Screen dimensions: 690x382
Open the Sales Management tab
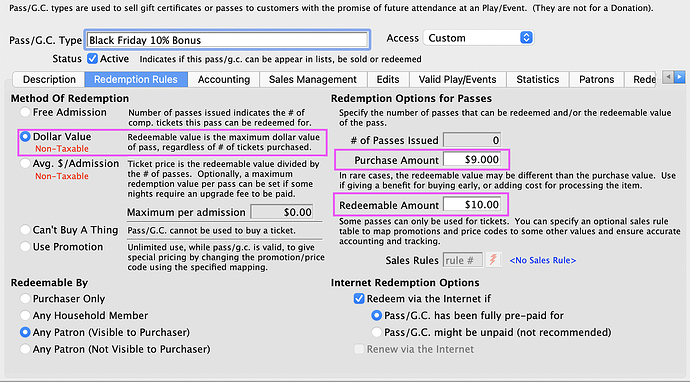pyautogui.click(x=313, y=80)
